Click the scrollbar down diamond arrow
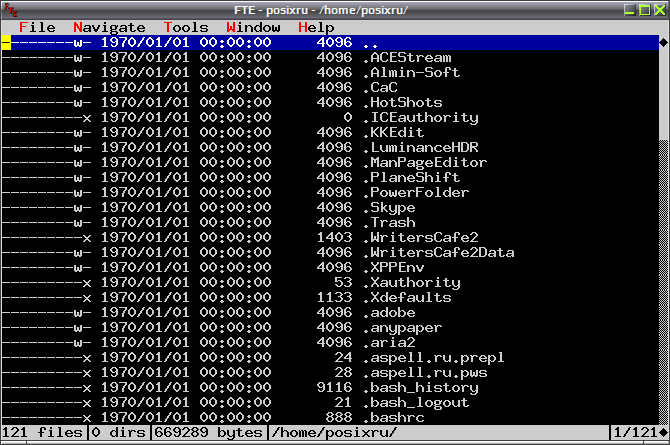This screenshot has height=445, width=670. coord(664,432)
